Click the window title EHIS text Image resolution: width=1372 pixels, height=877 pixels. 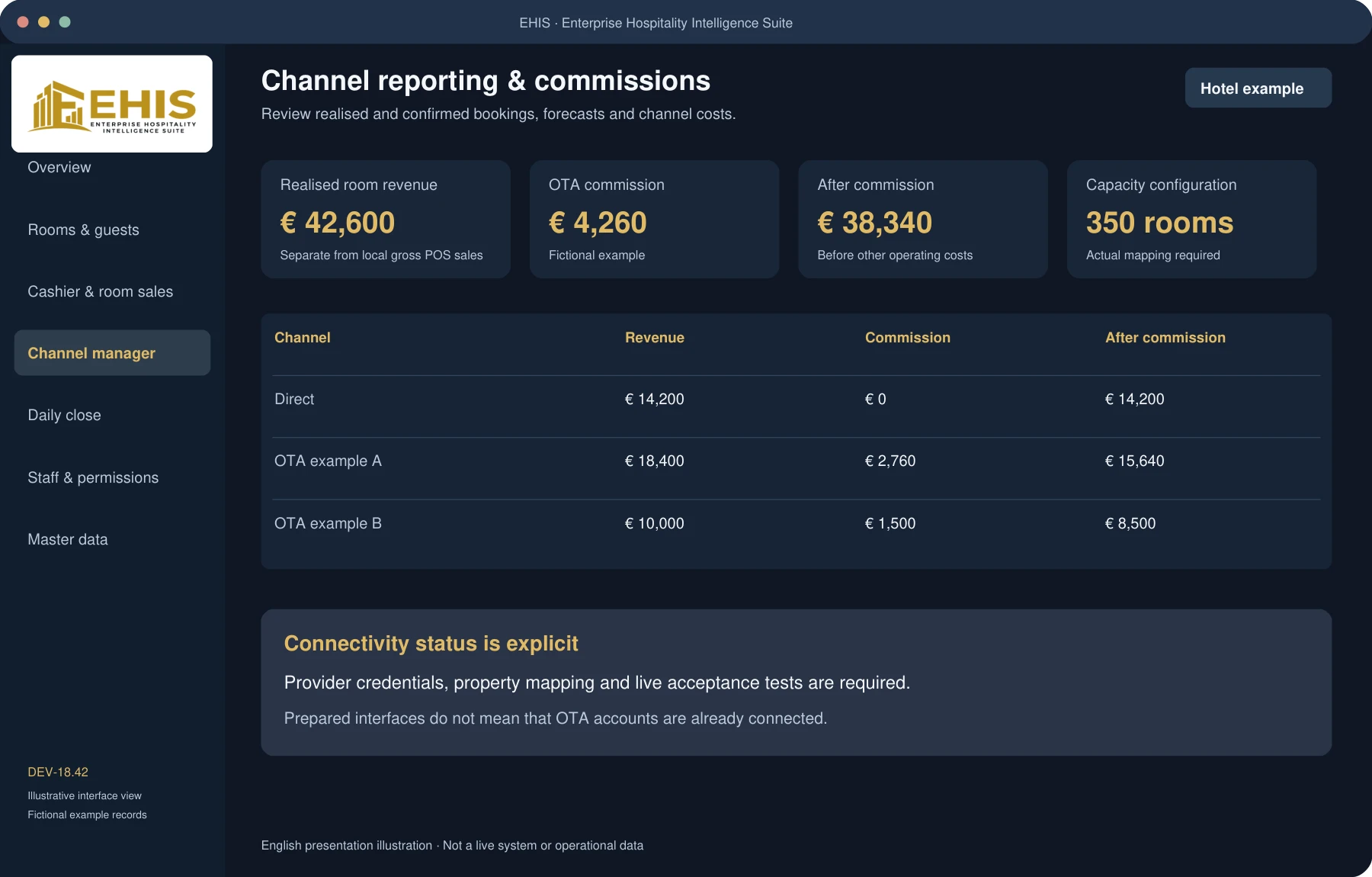click(656, 23)
